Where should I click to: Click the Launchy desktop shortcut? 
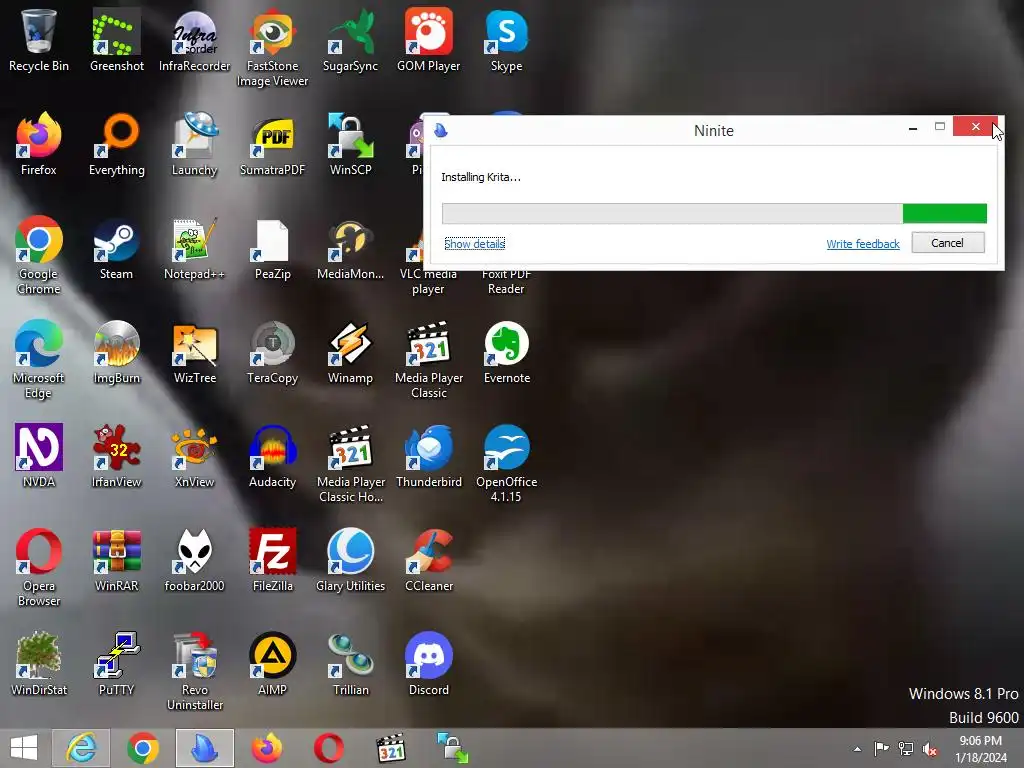pyautogui.click(x=194, y=144)
